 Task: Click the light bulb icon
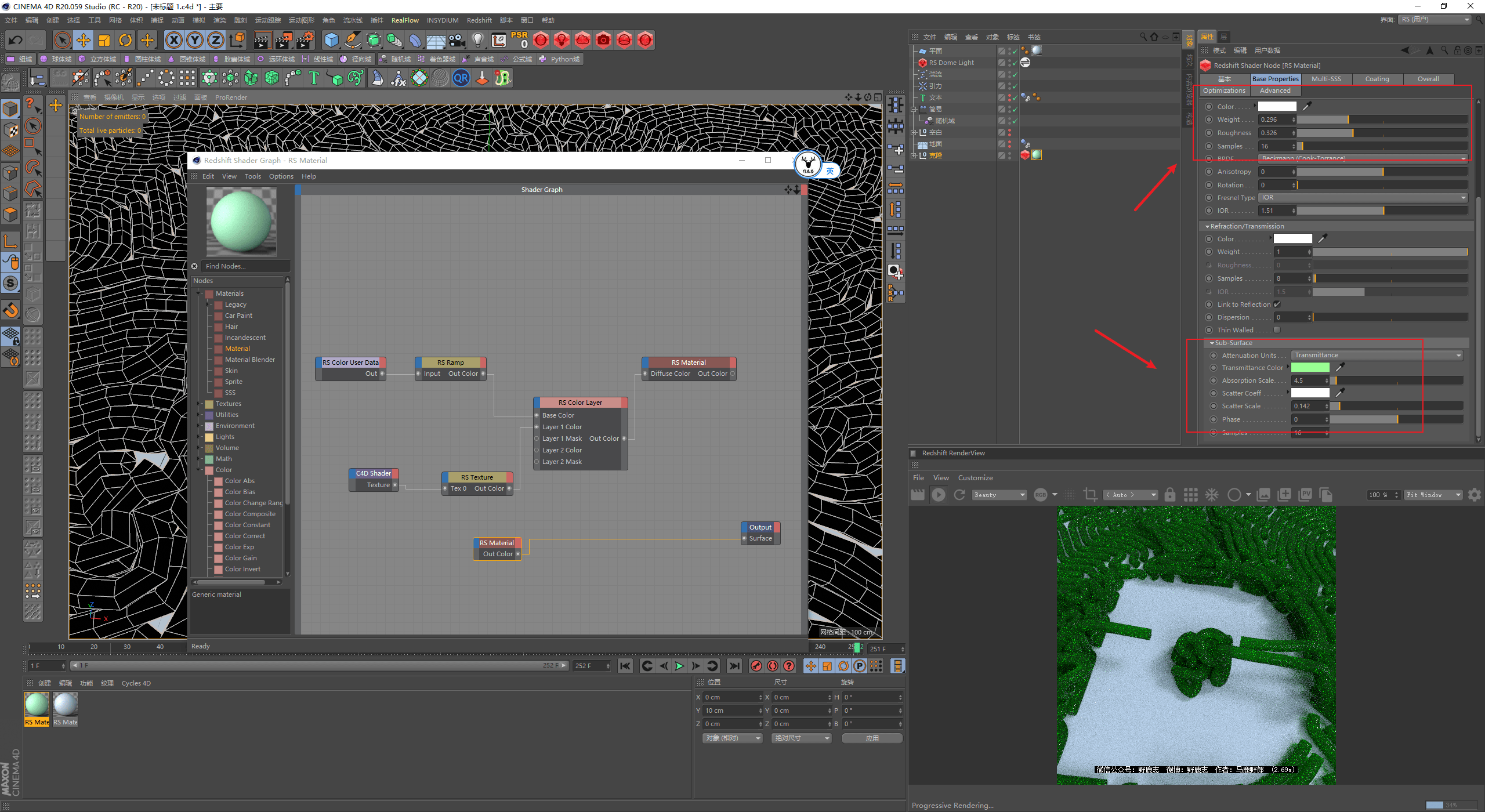(477, 40)
